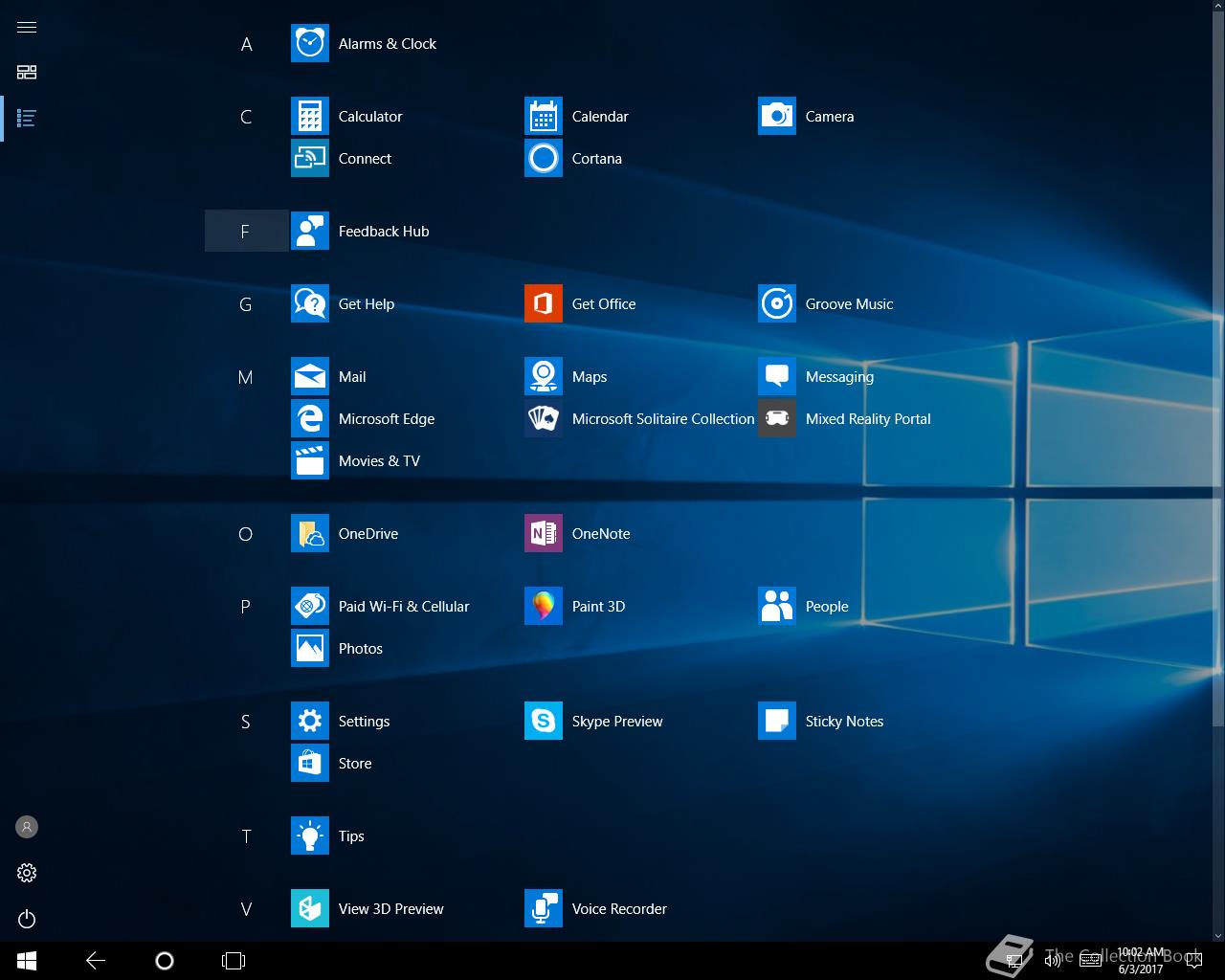Screen dimensions: 1225x980
Task: Open Feedback Hub app icon
Action: pos(310,232)
